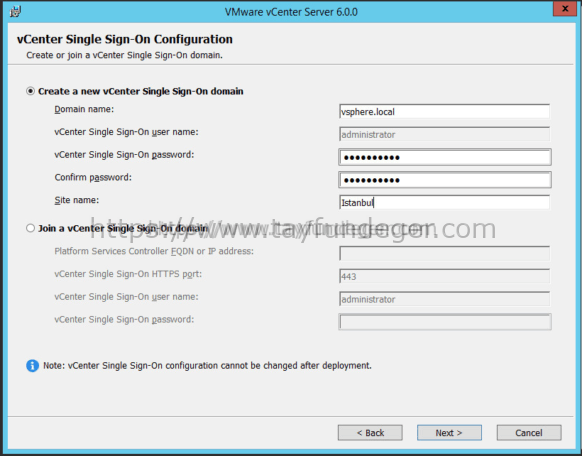Click the Platform Services Controller FQDN label
Image resolution: width=582 pixels, height=456 pixels.
pyautogui.click(x=154, y=251)
